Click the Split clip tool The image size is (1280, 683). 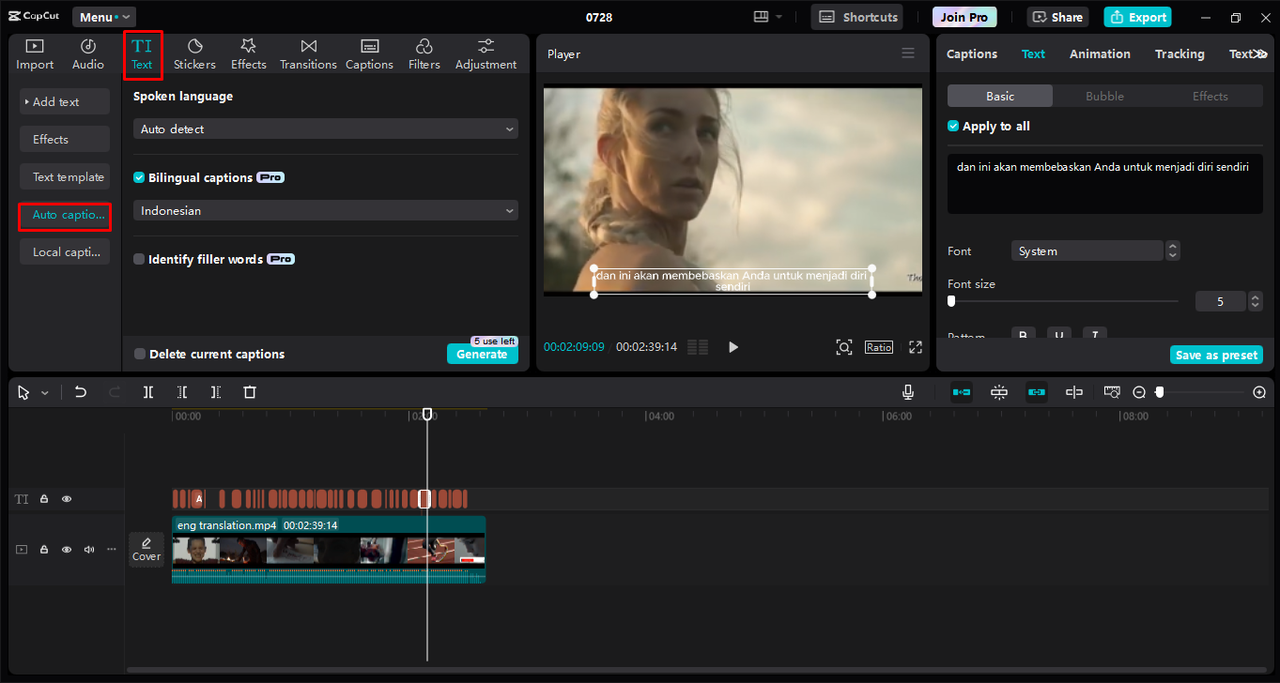point(148,392)
